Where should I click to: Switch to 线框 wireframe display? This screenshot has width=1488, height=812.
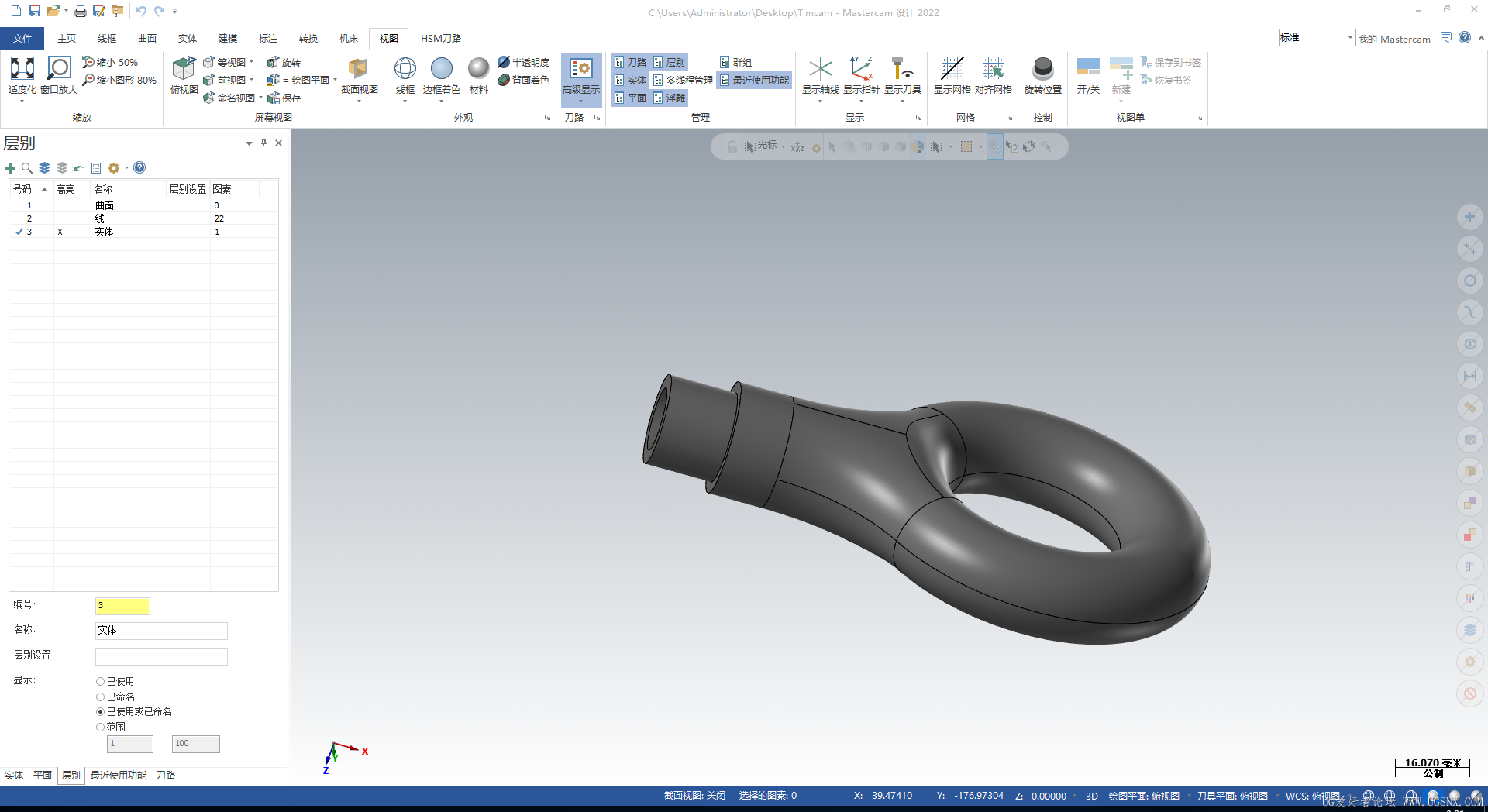(x=405, y=69)
